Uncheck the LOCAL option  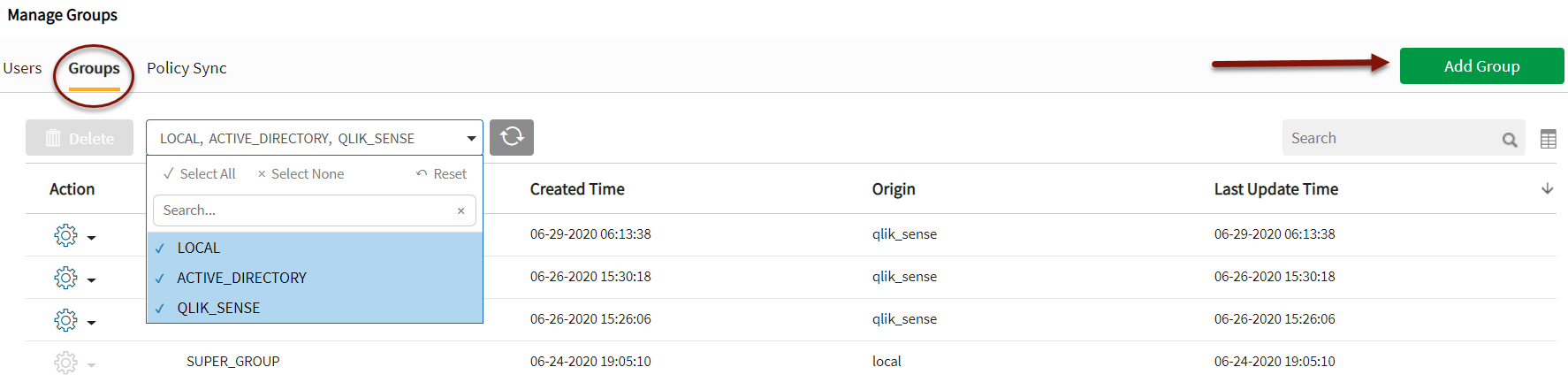199,249
